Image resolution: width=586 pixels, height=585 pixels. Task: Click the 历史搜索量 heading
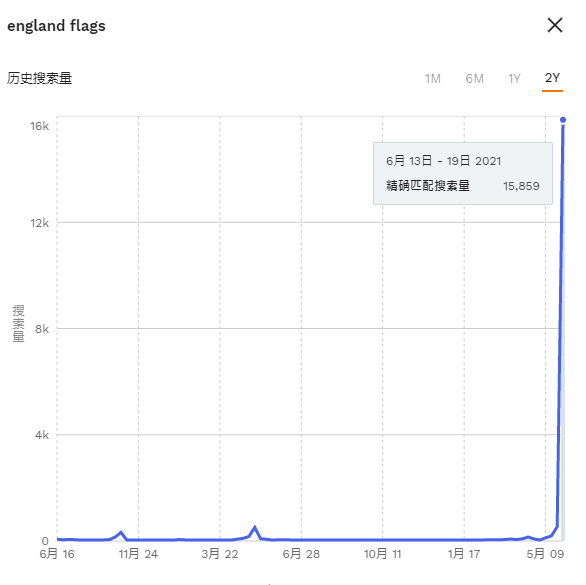point(39,78)
